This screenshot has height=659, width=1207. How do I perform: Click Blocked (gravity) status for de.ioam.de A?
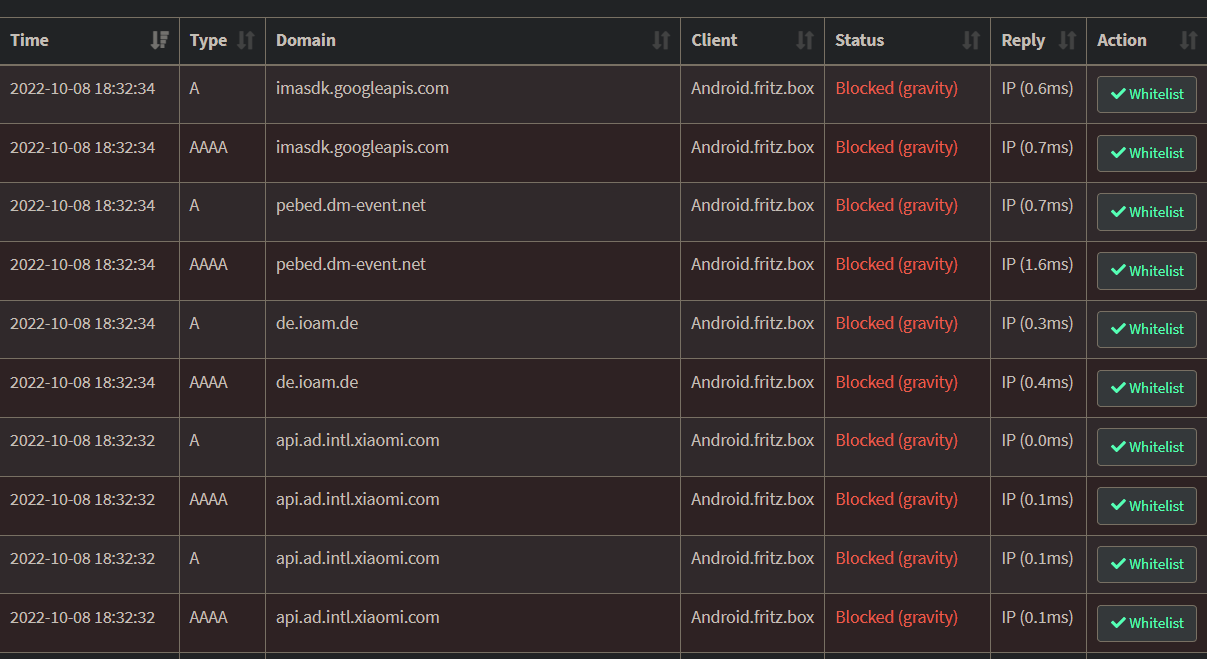(x=896, y=323)
